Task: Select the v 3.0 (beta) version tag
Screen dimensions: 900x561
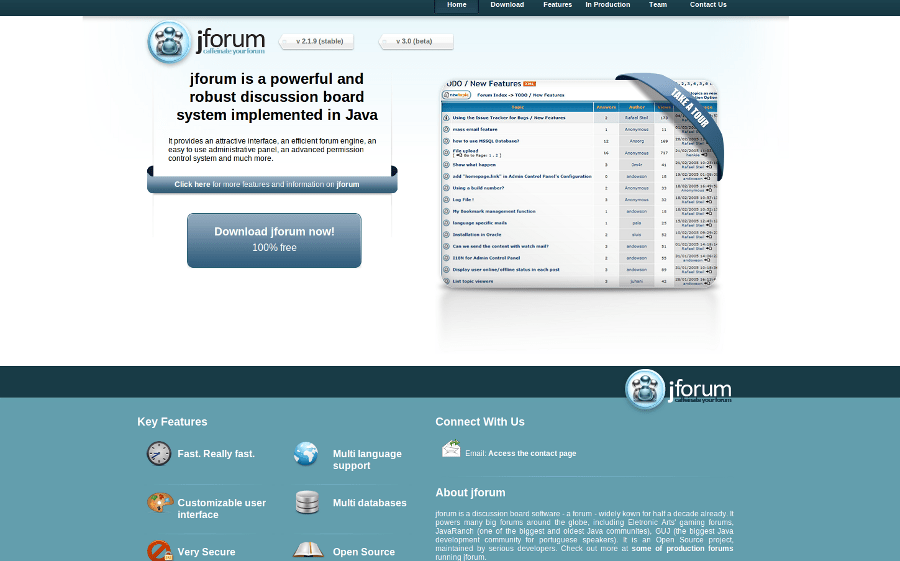Action: click(416, 41)
